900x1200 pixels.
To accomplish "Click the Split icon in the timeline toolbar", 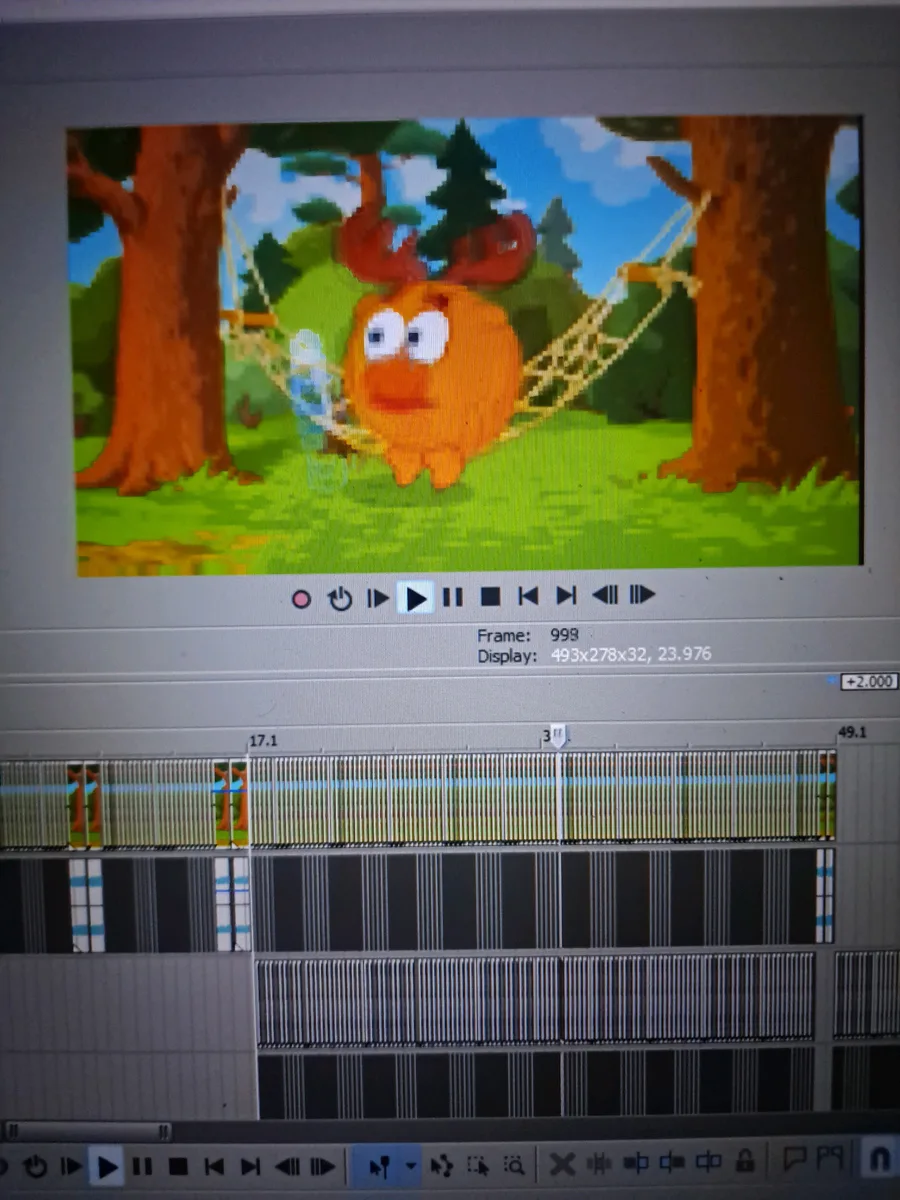I will pyautogui.click(x=709, y=1161).
